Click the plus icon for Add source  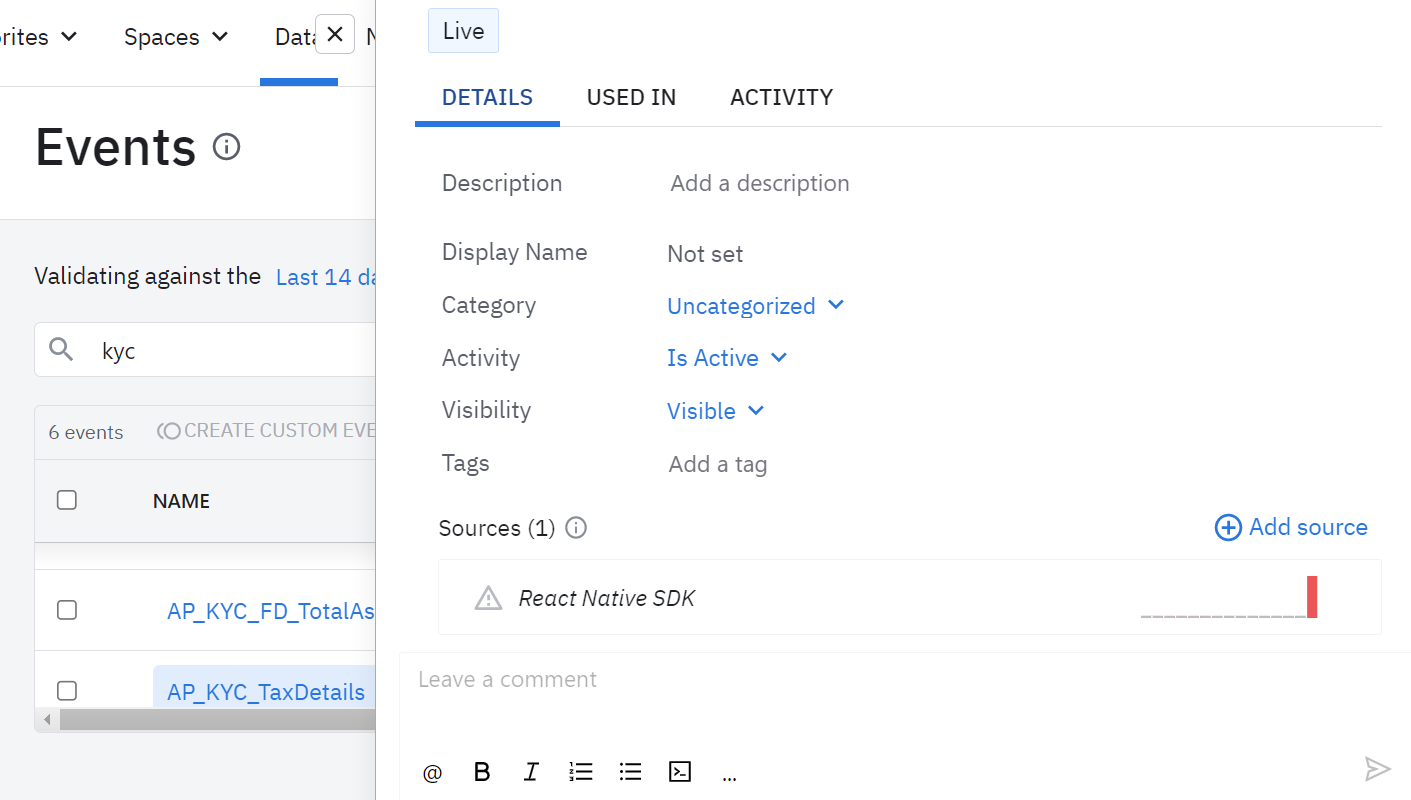tap(1228, 528)
